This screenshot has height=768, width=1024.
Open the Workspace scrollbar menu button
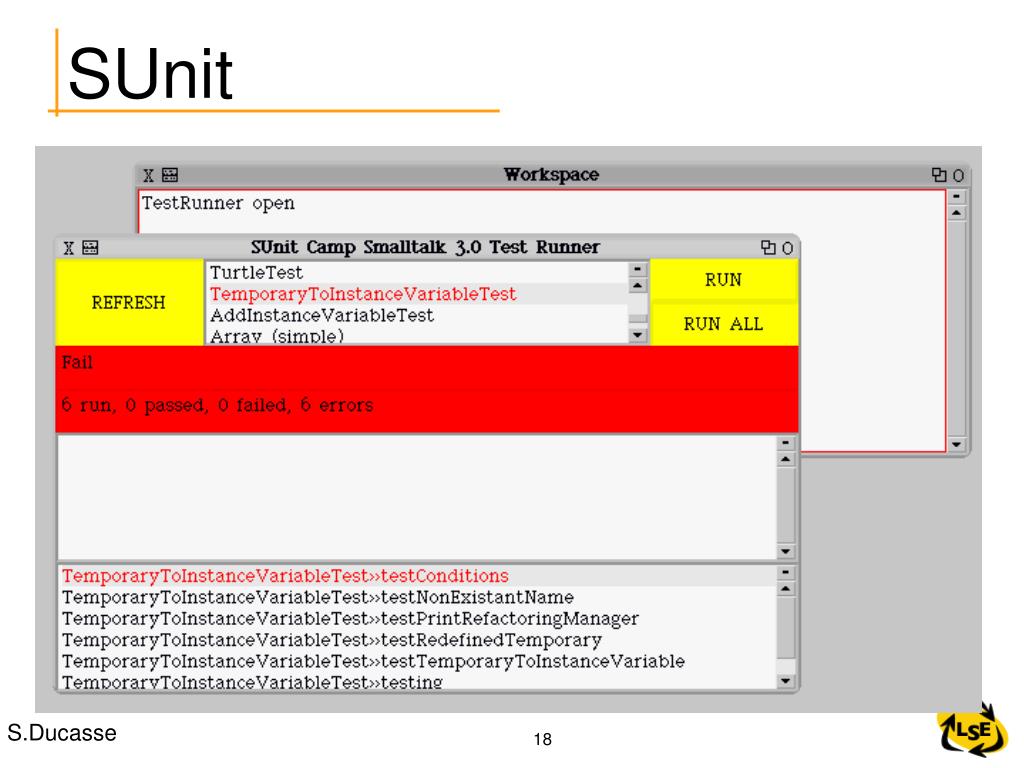tap(957, 196)
